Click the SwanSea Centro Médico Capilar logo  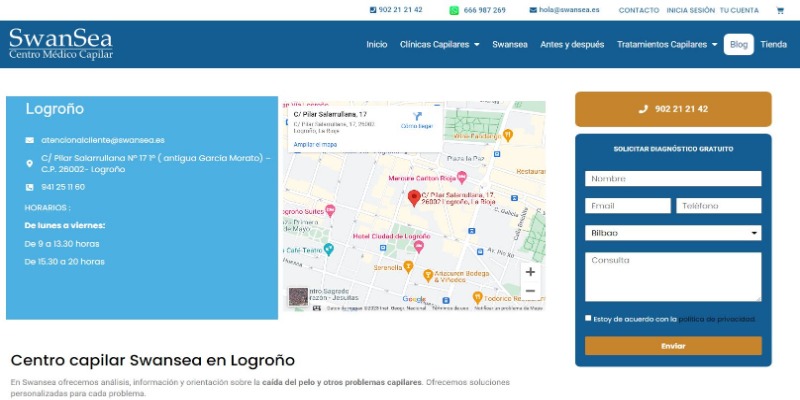pos(60,44)
